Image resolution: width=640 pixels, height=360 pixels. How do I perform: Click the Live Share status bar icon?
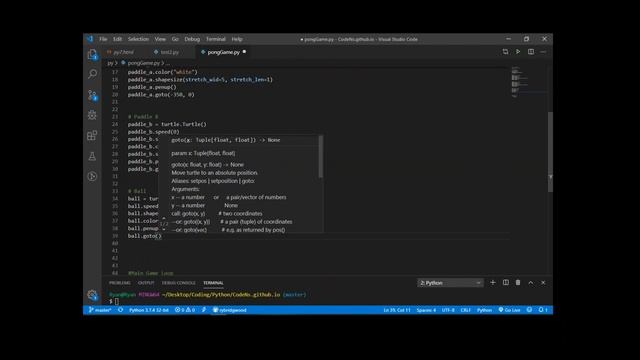click(204, 310)
